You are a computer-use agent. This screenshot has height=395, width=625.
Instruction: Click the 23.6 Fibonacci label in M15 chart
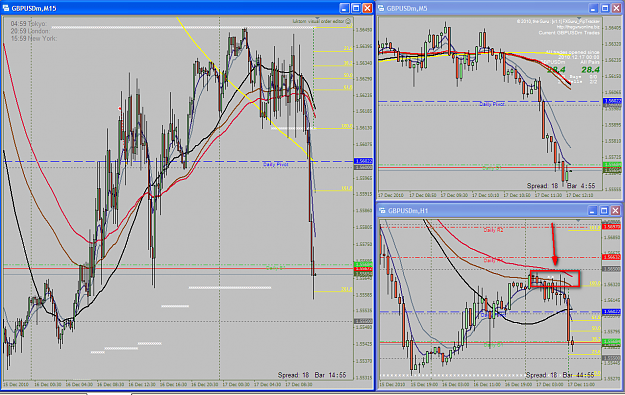[x=348, y=48]
